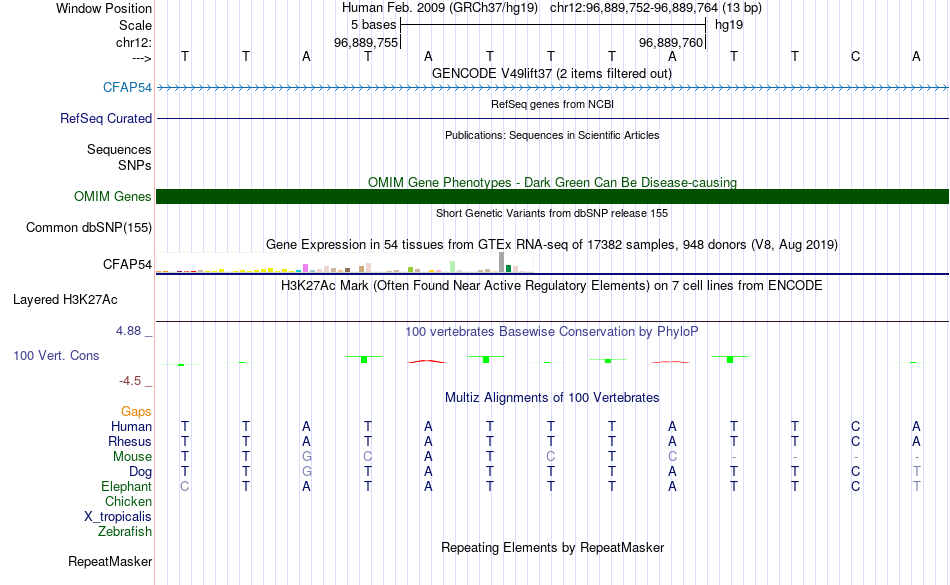
Task: Click the Chicken species label
Action: point(128,501)
